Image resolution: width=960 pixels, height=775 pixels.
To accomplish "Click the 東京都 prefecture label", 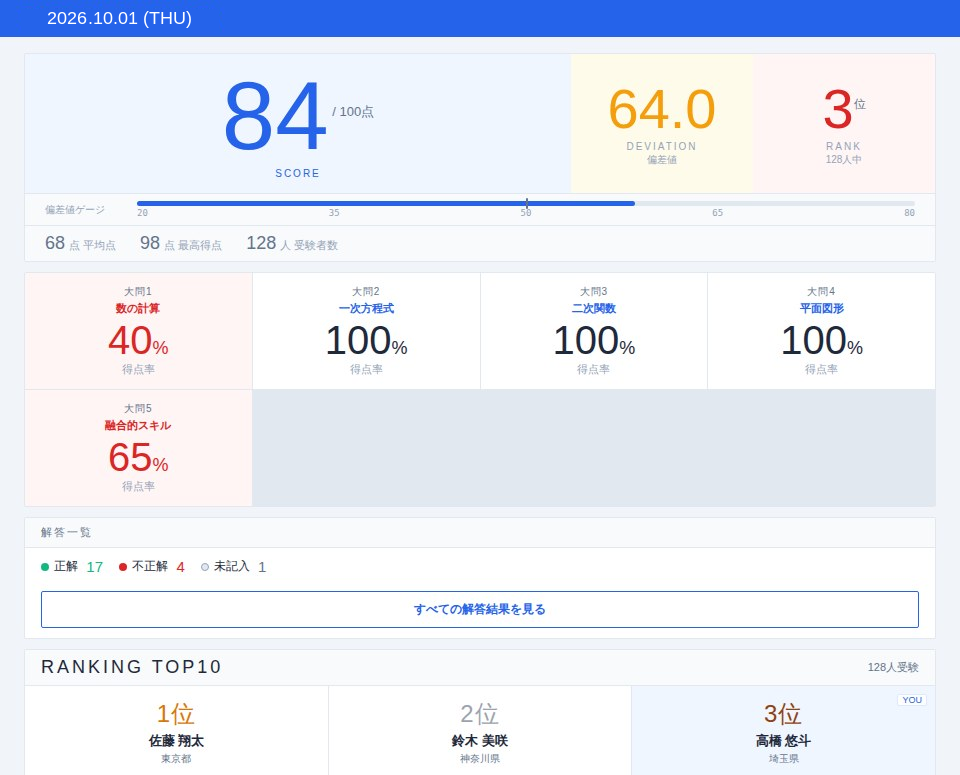I will tap(176, 759).
